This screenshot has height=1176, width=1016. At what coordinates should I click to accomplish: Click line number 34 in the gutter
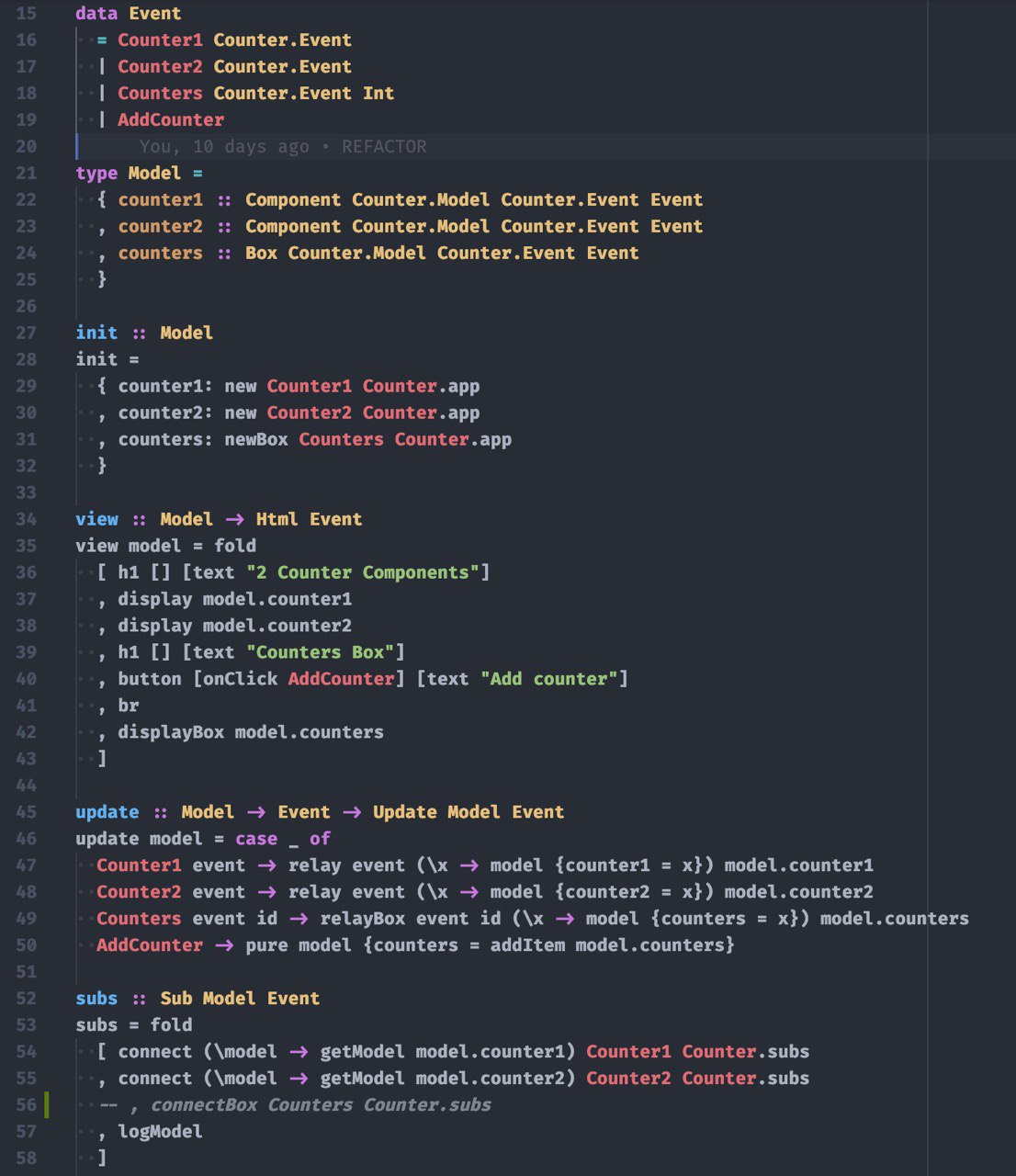click(27, 520)
